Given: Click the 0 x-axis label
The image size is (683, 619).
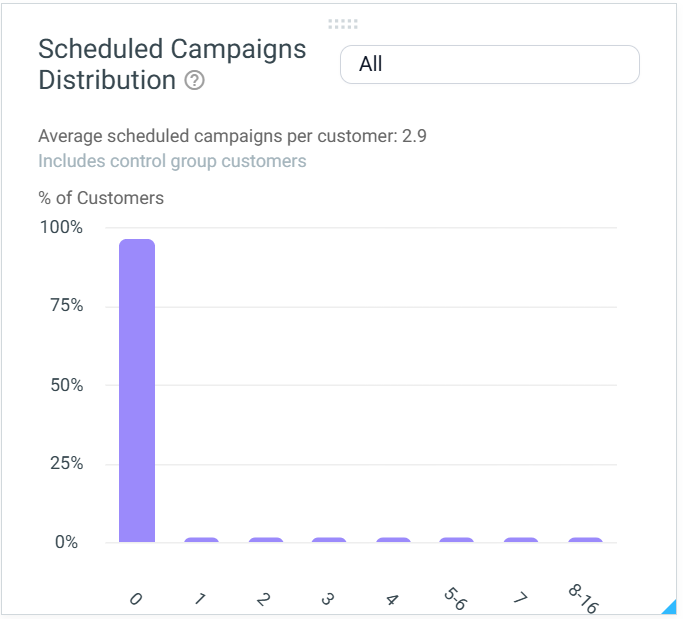Looking at the screenshot, I should [136, 599].
